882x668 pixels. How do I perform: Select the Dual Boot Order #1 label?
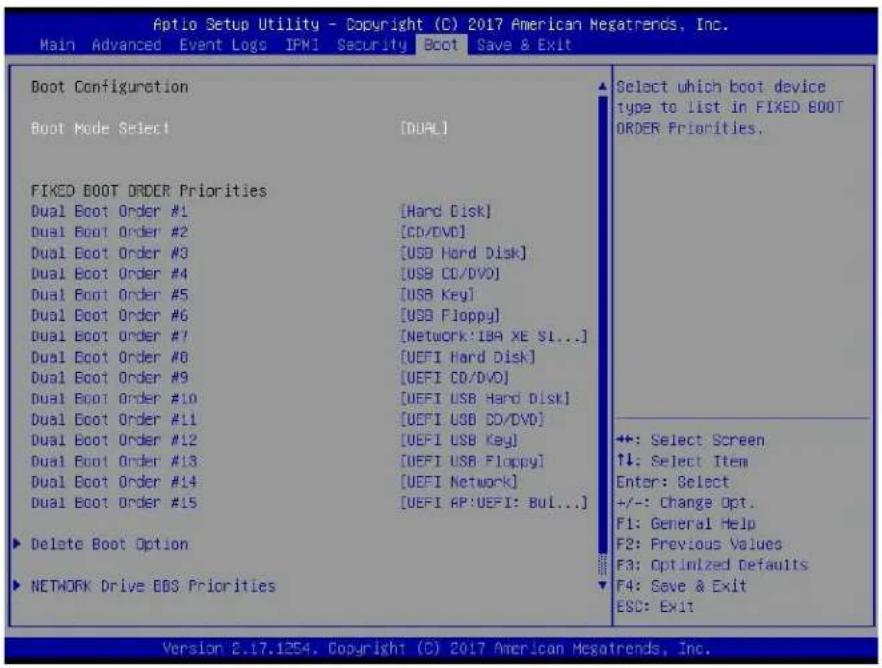(109, 211)
